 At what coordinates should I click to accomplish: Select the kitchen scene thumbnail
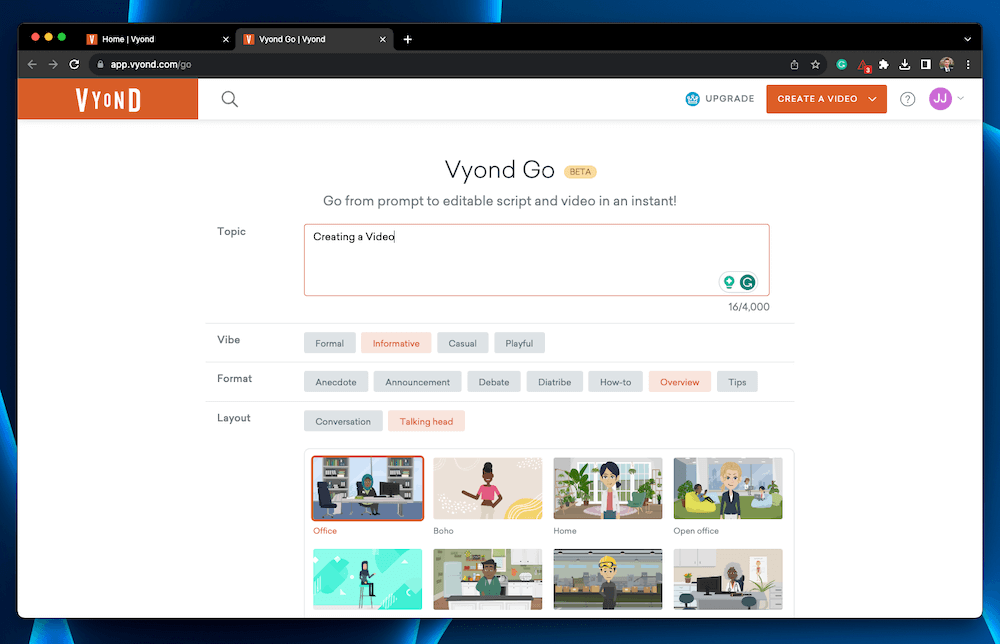[x=487, y=579]
